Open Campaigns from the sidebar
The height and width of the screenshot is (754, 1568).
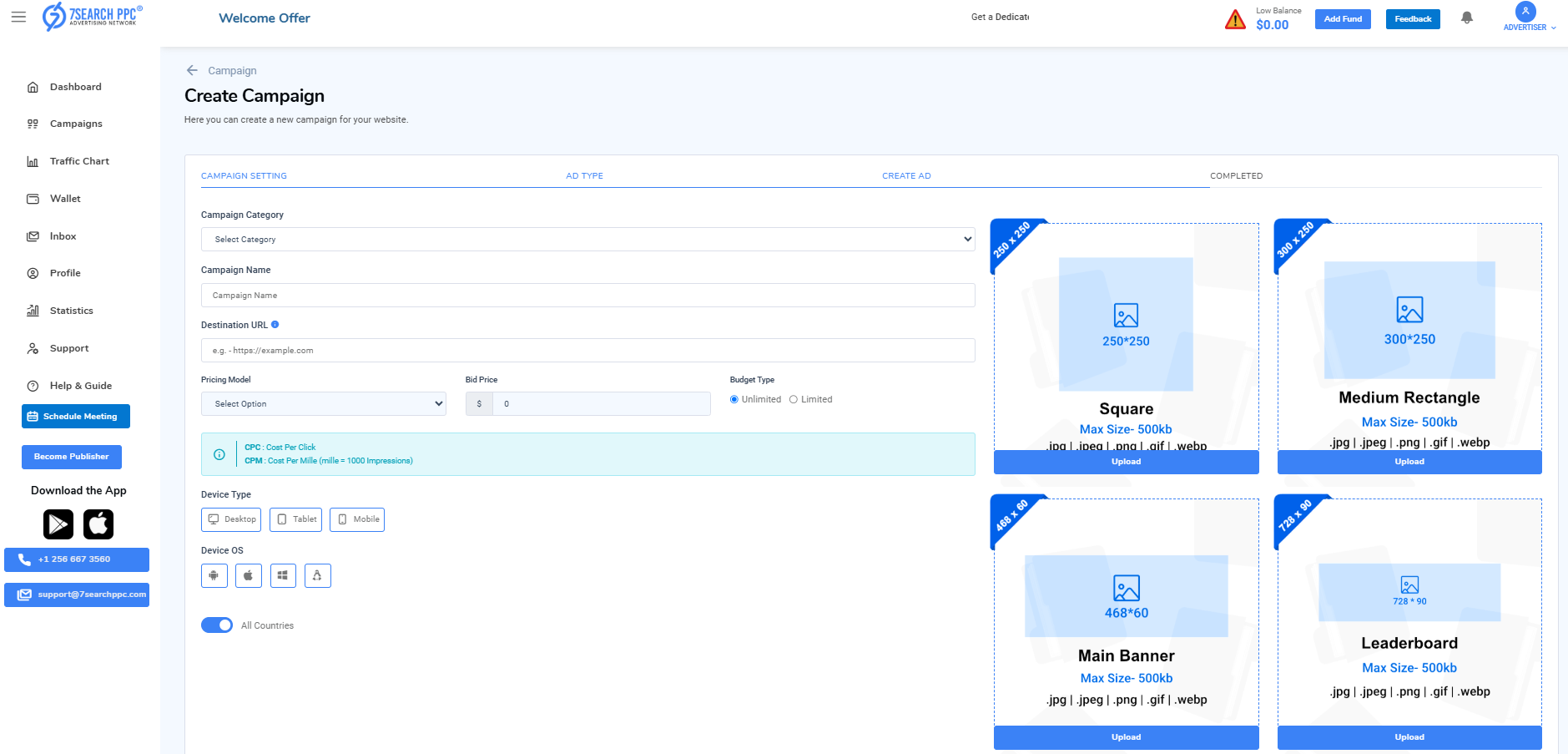pyautogui.click(x=76, y=124)
